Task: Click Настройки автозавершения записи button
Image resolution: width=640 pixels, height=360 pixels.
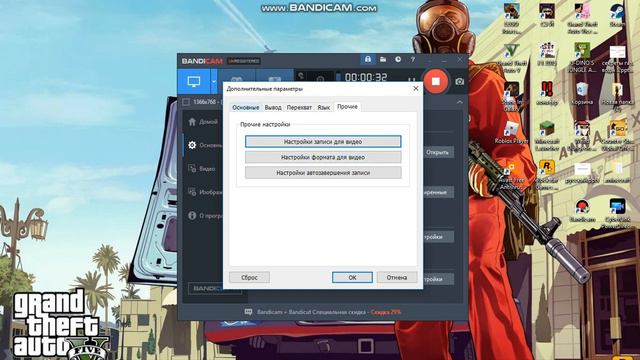Action: coord(323,173)
